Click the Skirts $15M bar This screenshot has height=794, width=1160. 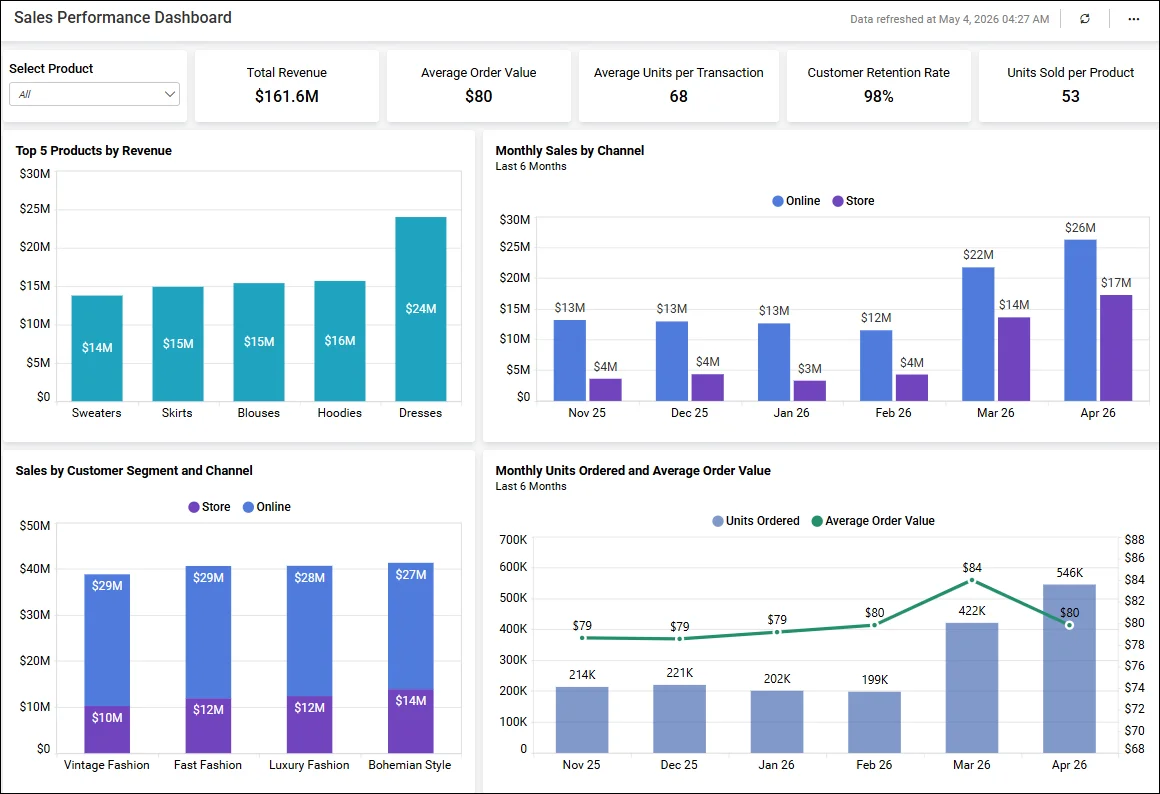[178, 343]
